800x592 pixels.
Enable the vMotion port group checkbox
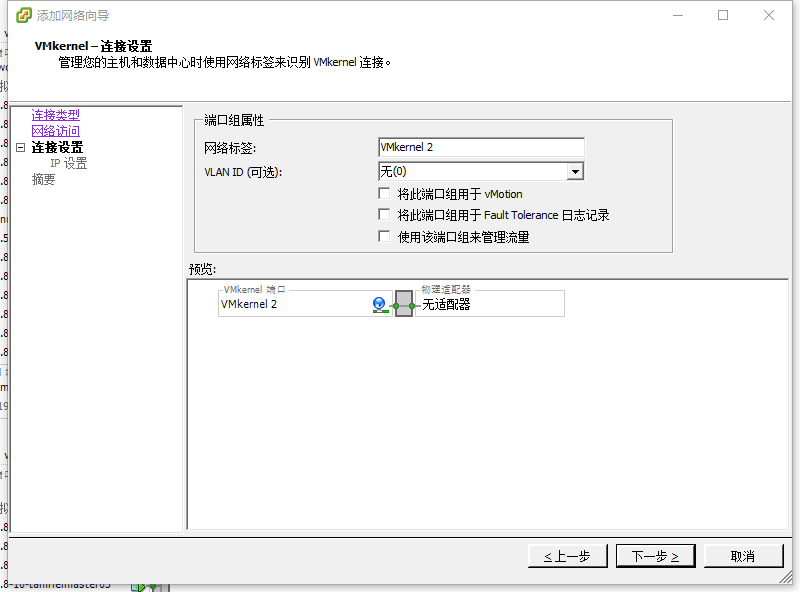click(x=384, y=194)
